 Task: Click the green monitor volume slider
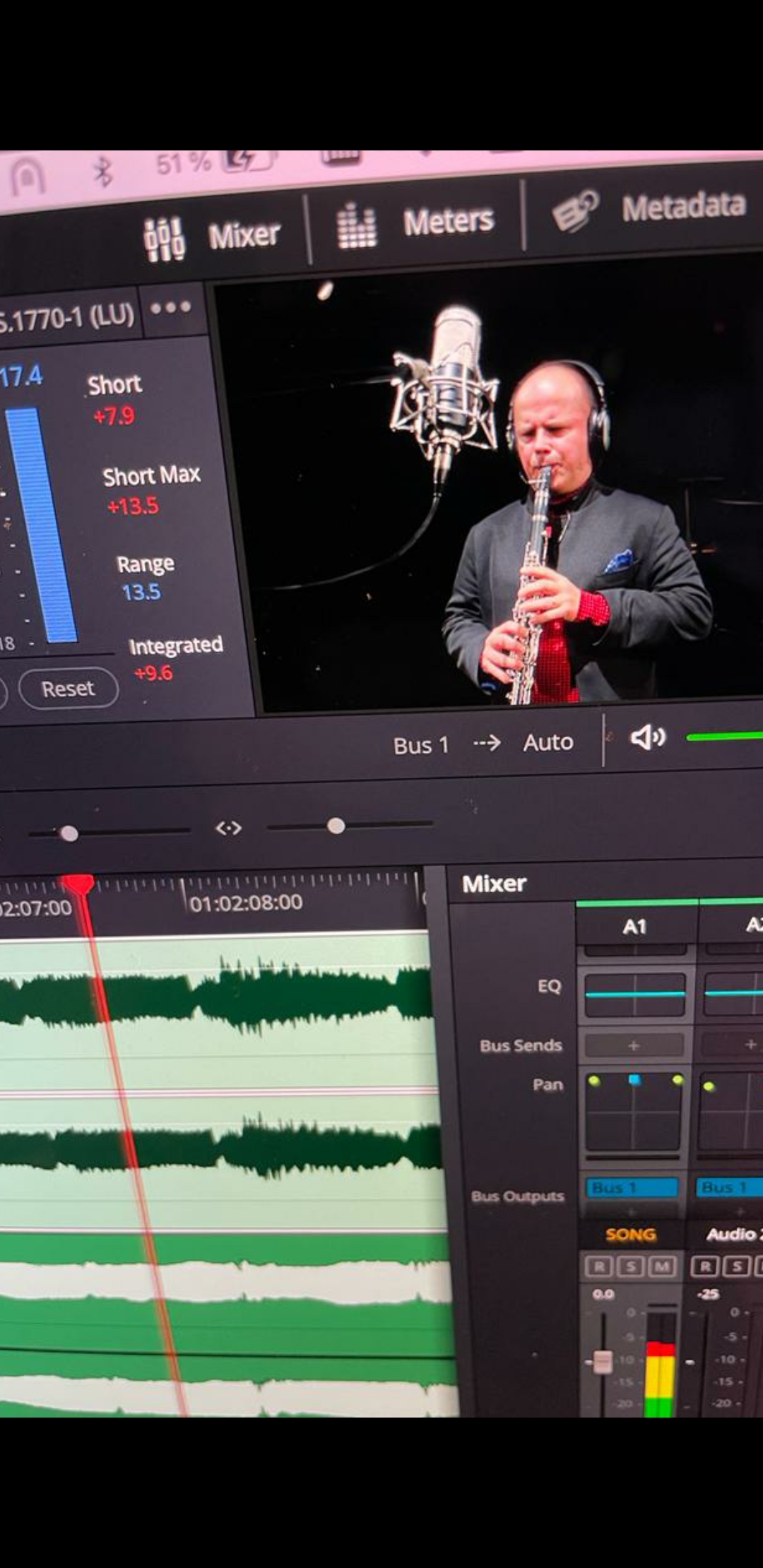[724, 737]
